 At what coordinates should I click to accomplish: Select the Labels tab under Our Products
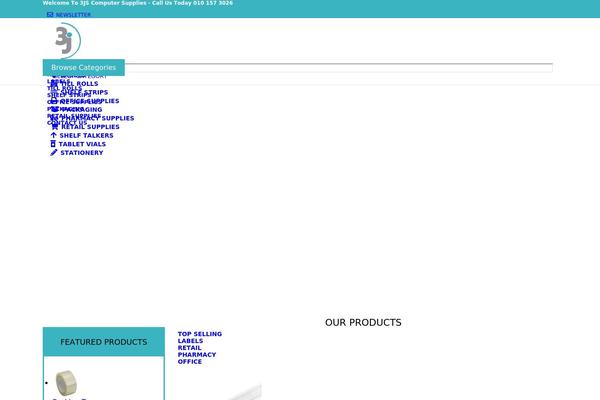click(190, 341)
